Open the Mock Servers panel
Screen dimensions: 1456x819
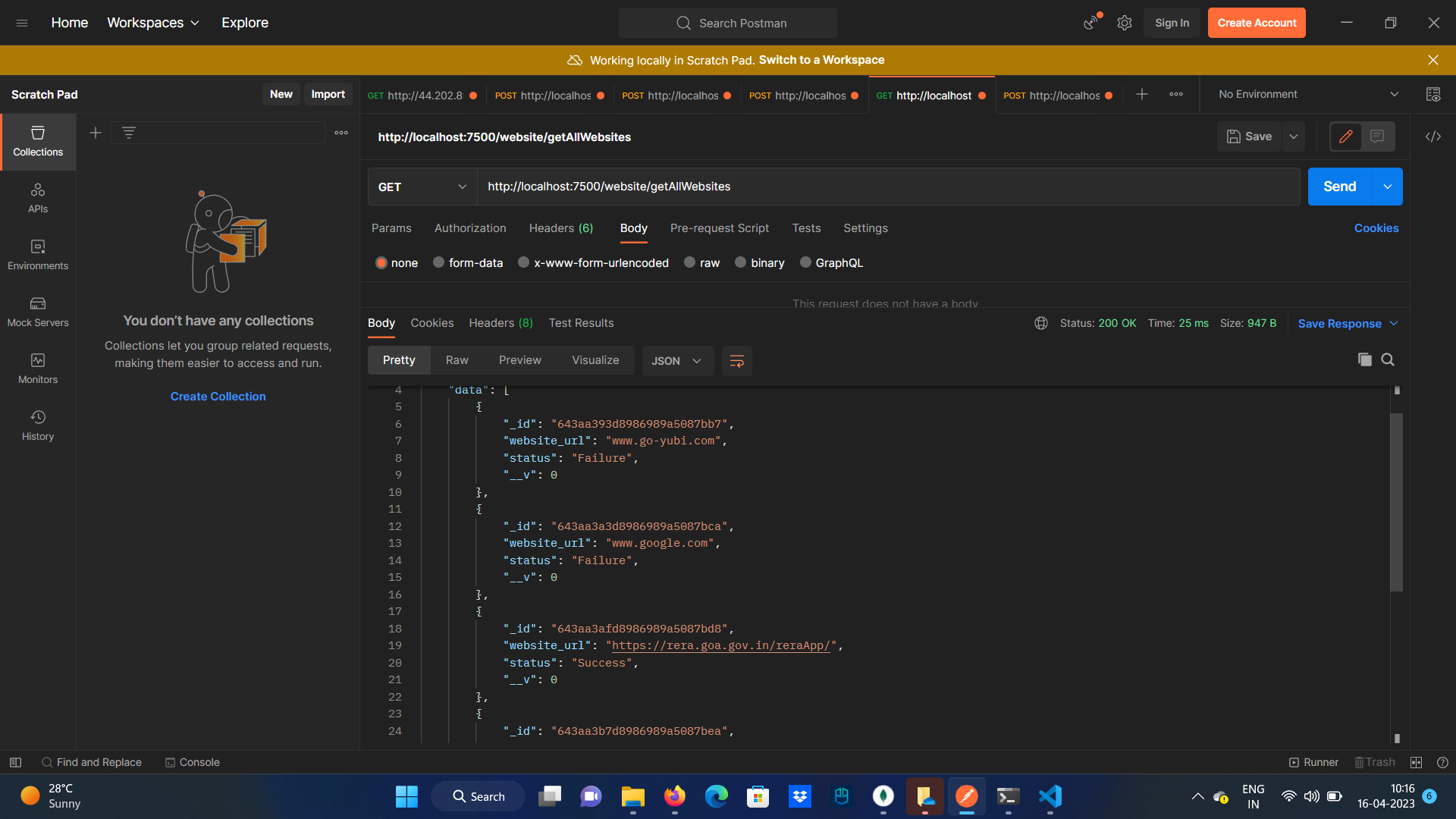pos(37,311)
